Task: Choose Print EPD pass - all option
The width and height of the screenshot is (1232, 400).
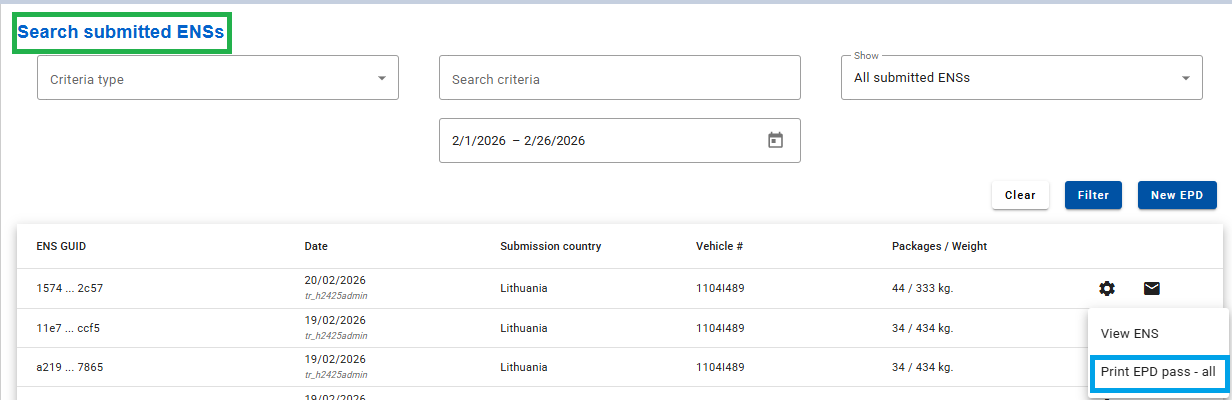Action: [x=1158, y=372]
